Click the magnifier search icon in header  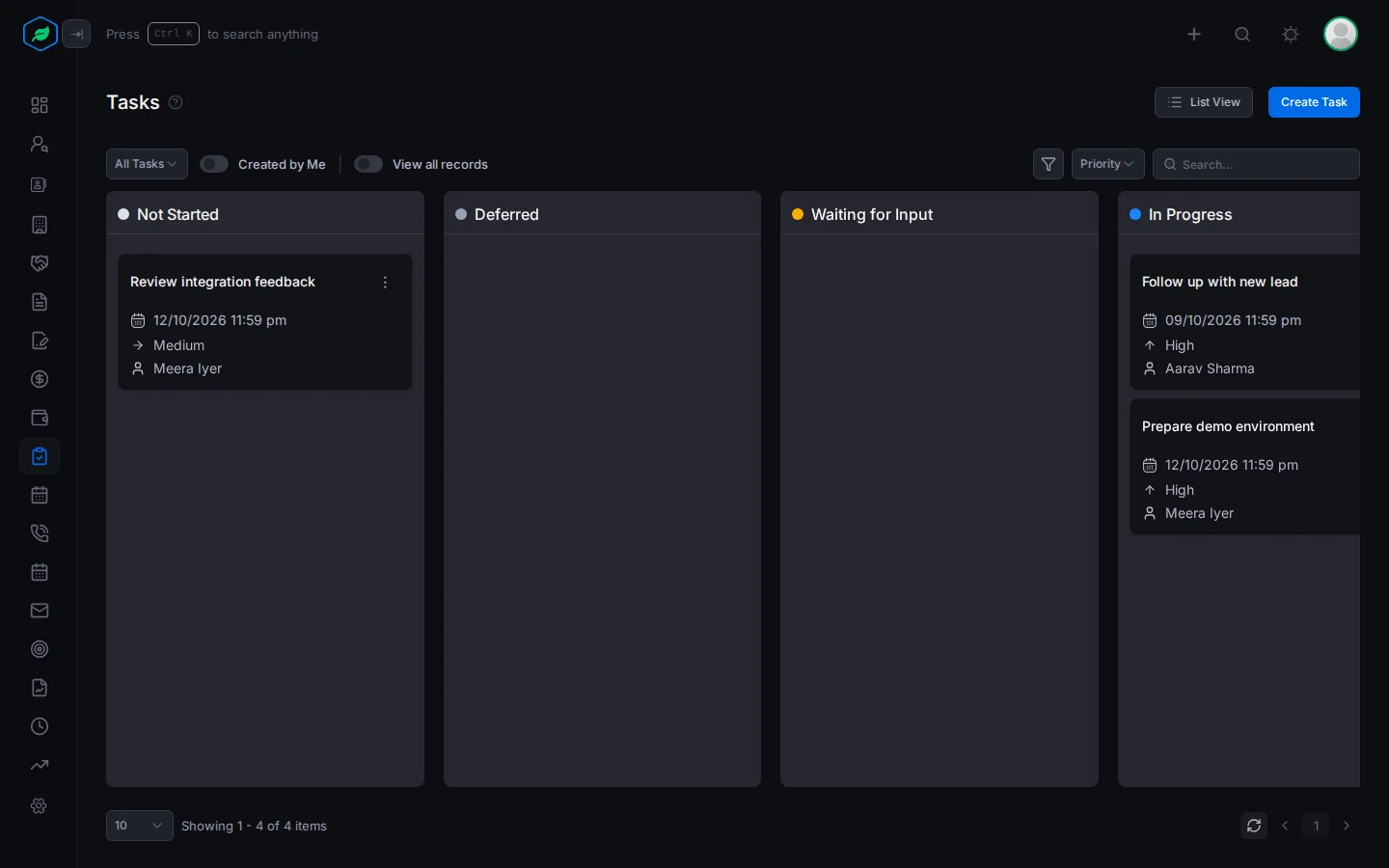[1242, 35]
